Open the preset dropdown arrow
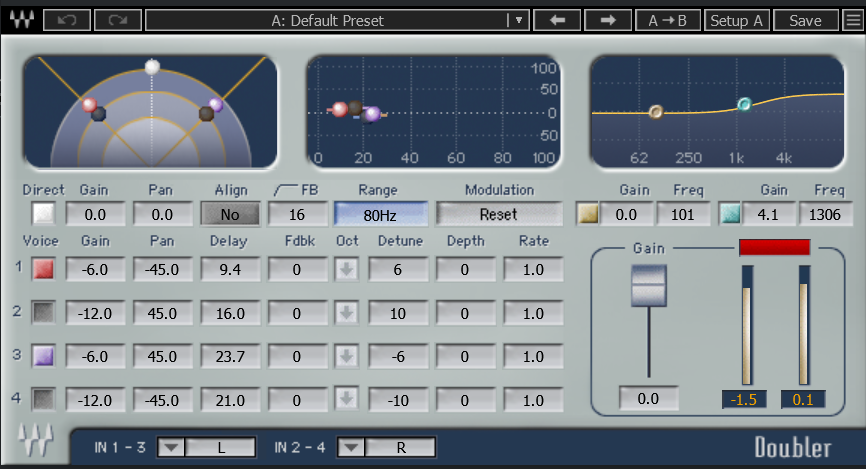This screenshot has height=469, width=866. tap(518, 20)
